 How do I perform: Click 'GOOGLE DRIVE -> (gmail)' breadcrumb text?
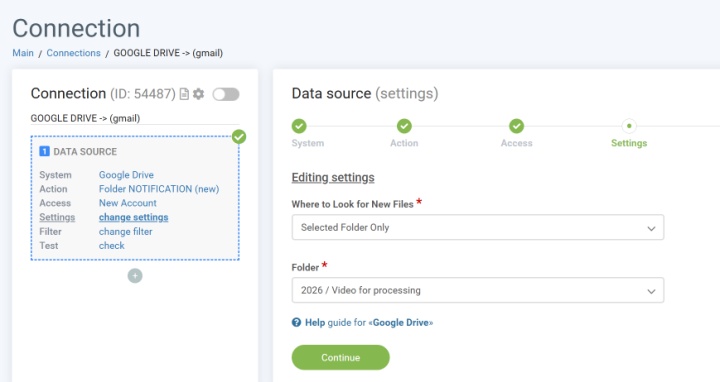pyautogui.click(x=168, y=53)
